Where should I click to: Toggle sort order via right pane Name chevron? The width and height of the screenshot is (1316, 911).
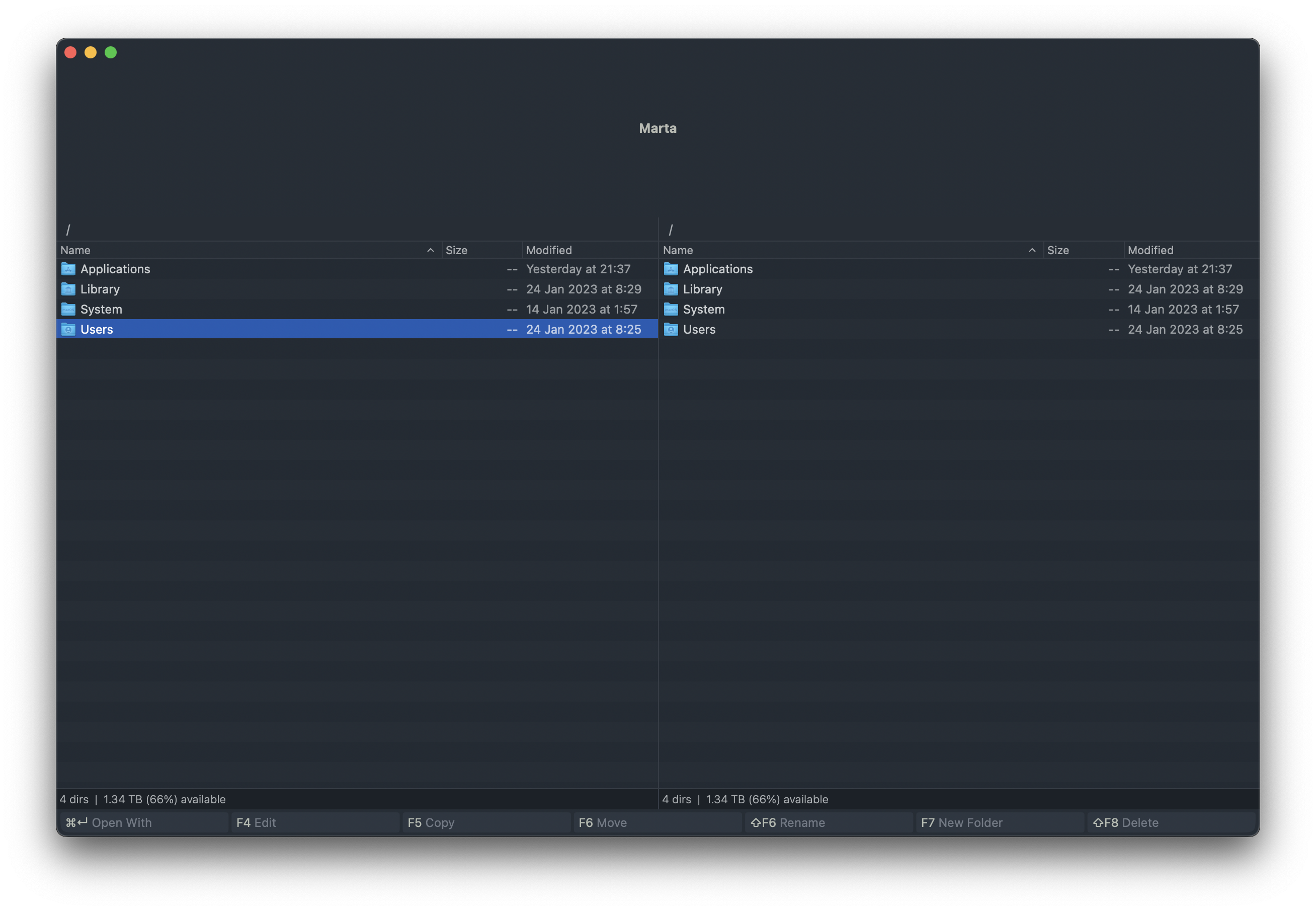point(1032,250)
